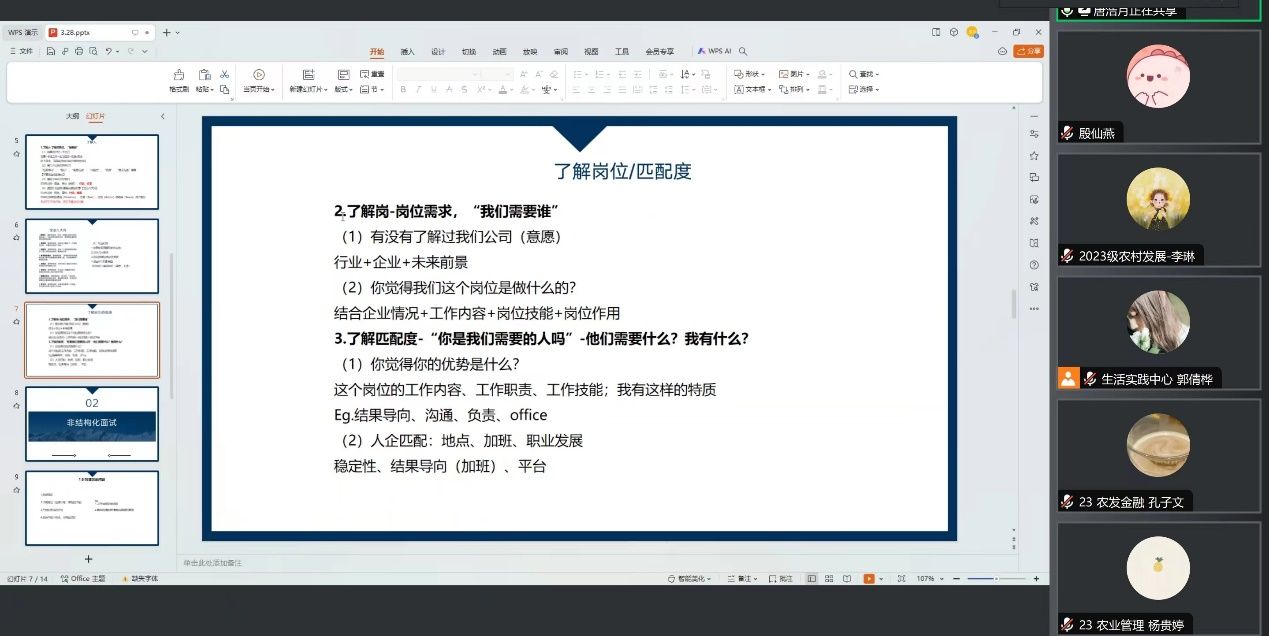Open the 插入 ribbon tab
The image size is (1269, 636).
pyautogui.click(x=407, y=51)
